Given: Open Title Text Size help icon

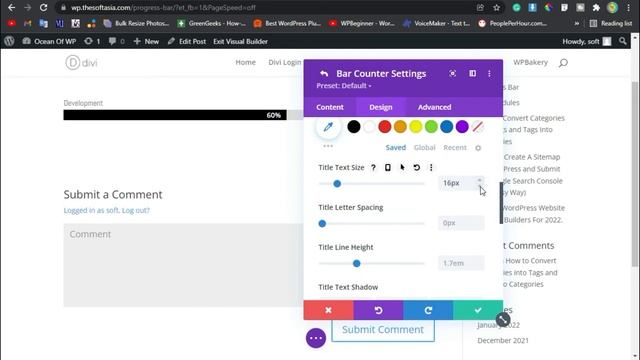Looking at the screenshot, I should coord(373,167).
